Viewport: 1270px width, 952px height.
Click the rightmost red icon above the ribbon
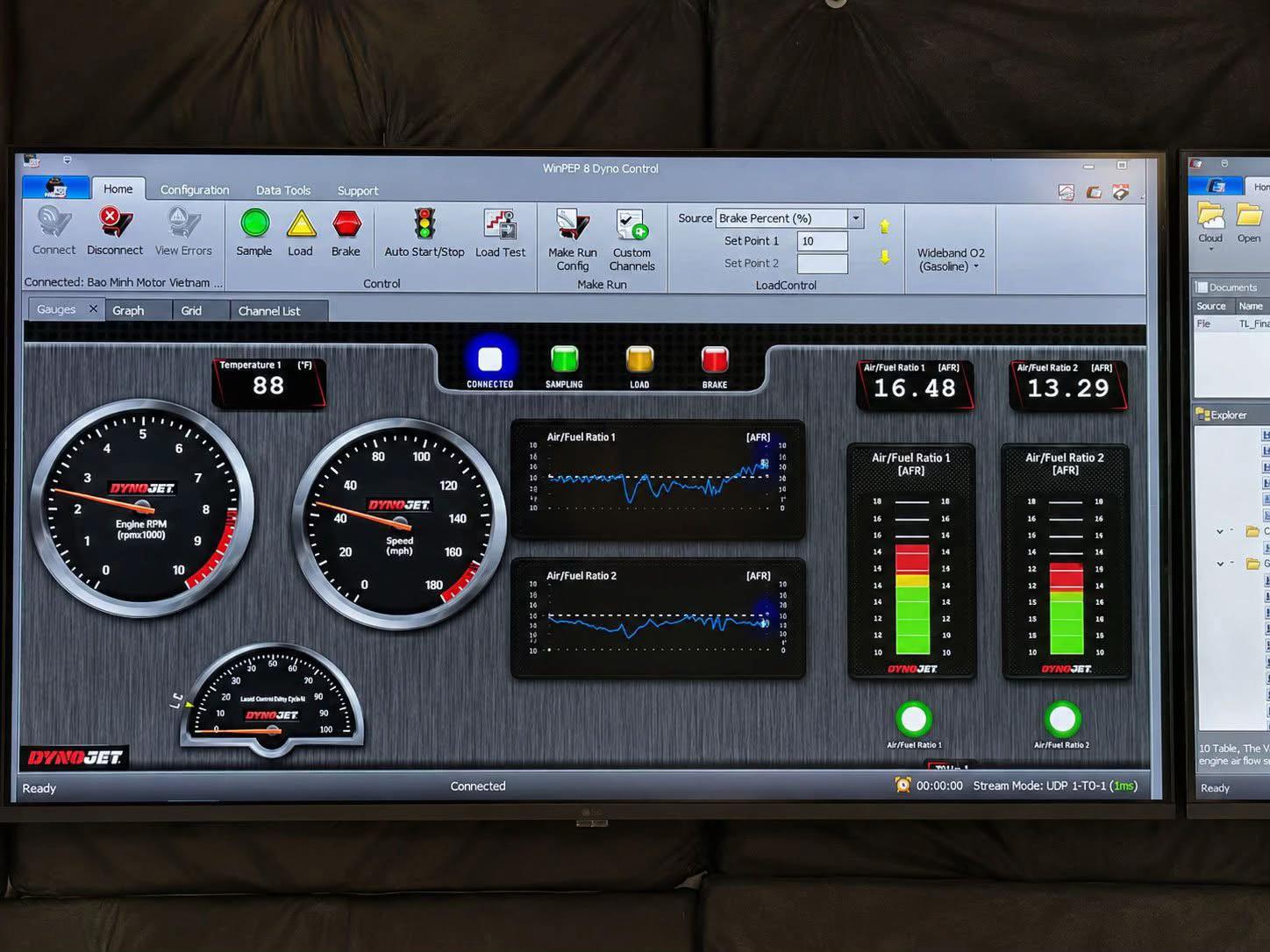point(1121,192)
